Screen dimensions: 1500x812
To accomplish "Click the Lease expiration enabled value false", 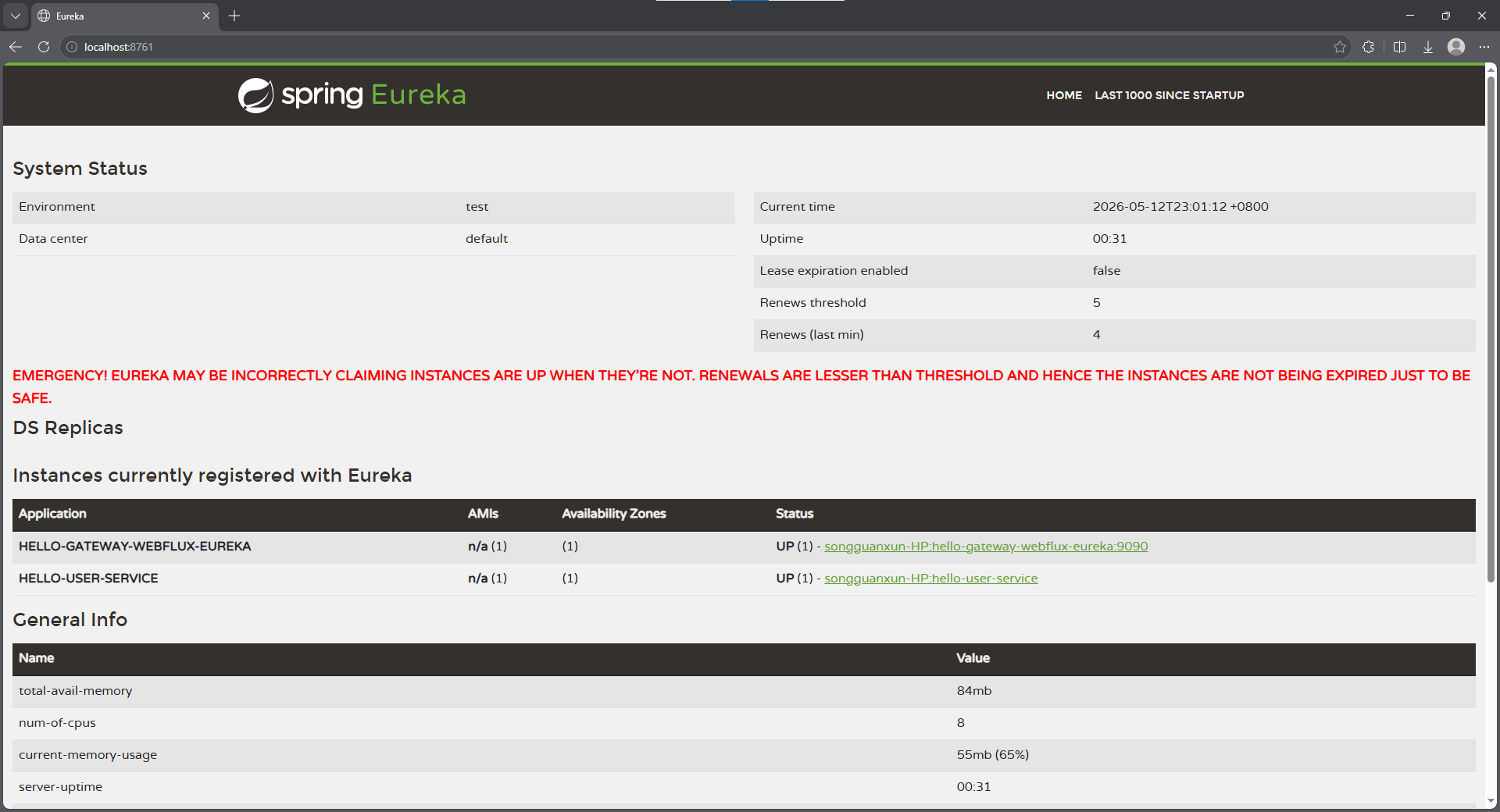I will pyautogui.click(x=1106, y=271).
